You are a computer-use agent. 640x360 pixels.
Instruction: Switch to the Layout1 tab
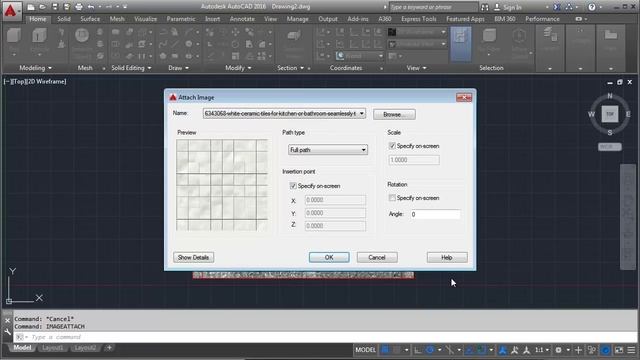[53, 348]
